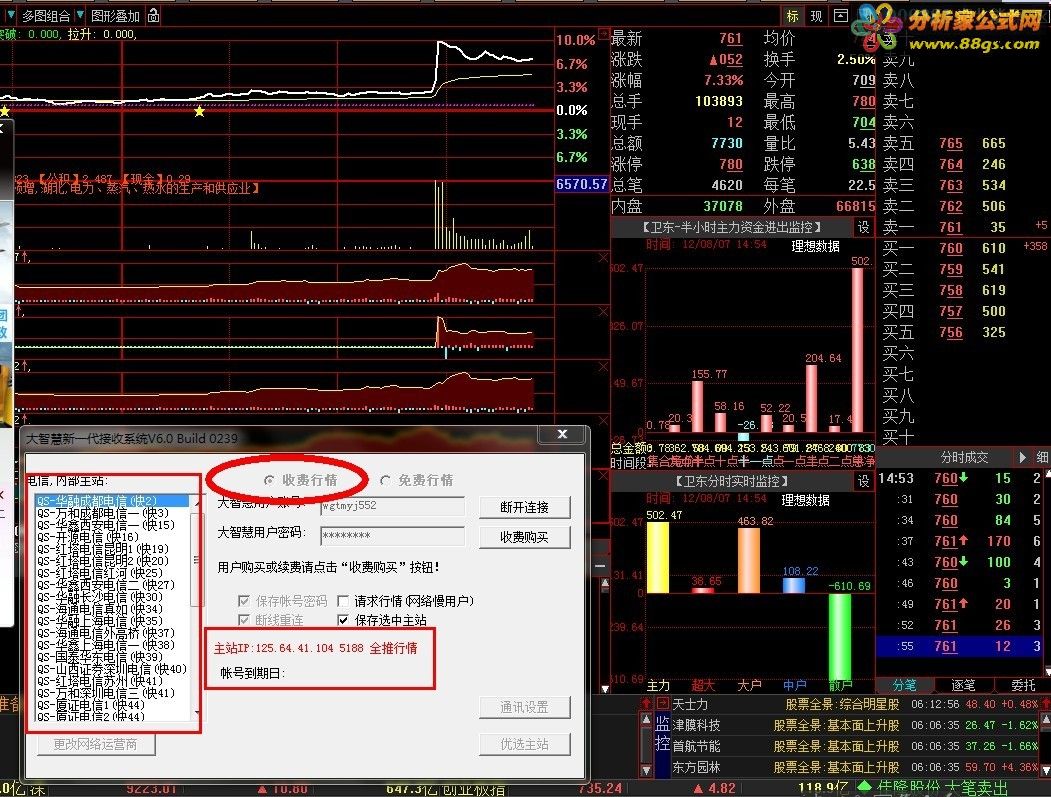Click the 收费购买 button
This screenshot has width=1051, height=797.
point(525,538)
